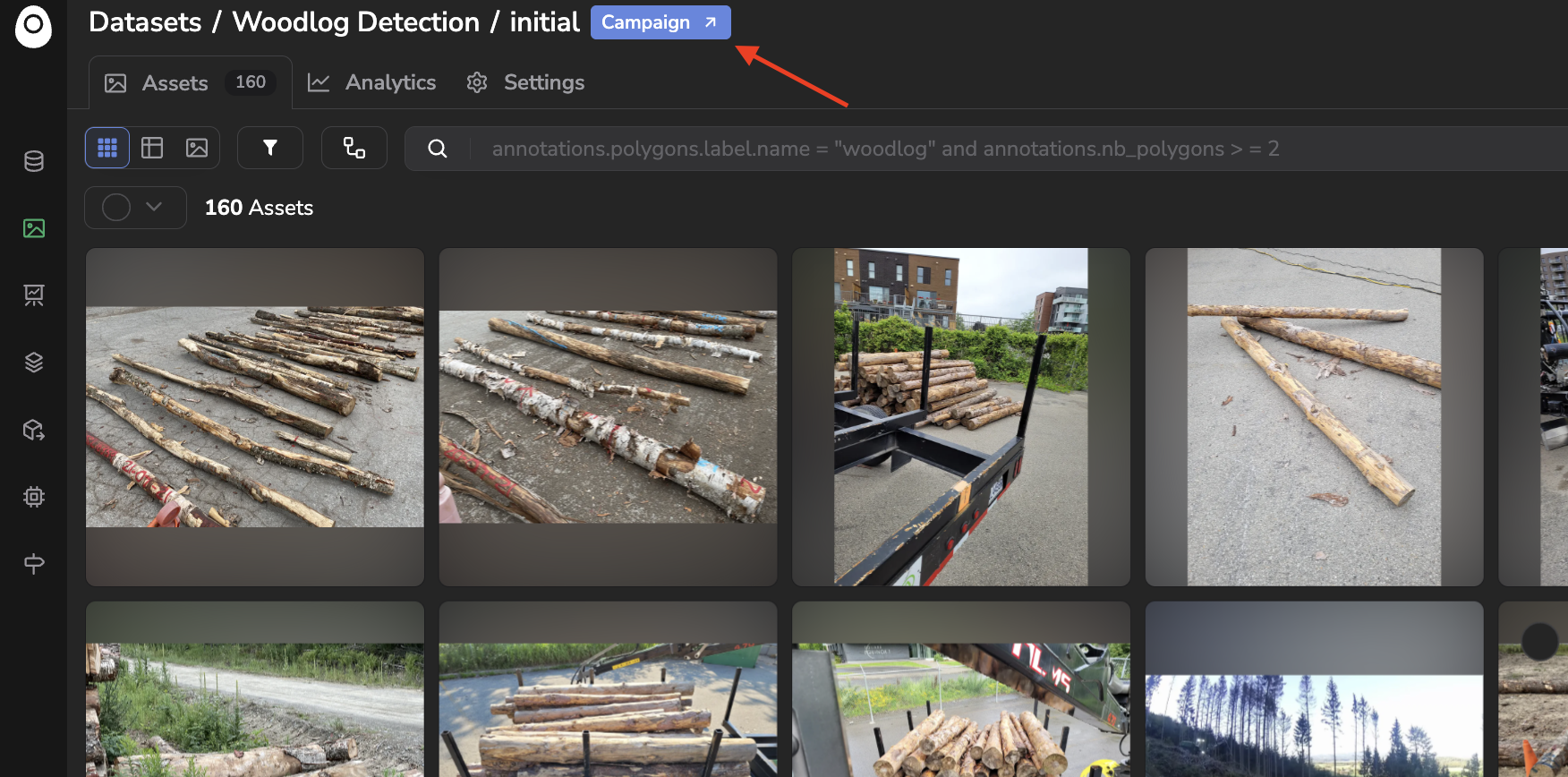
Task: Click the magnifier search icon
Action: (x=438, y=149)
